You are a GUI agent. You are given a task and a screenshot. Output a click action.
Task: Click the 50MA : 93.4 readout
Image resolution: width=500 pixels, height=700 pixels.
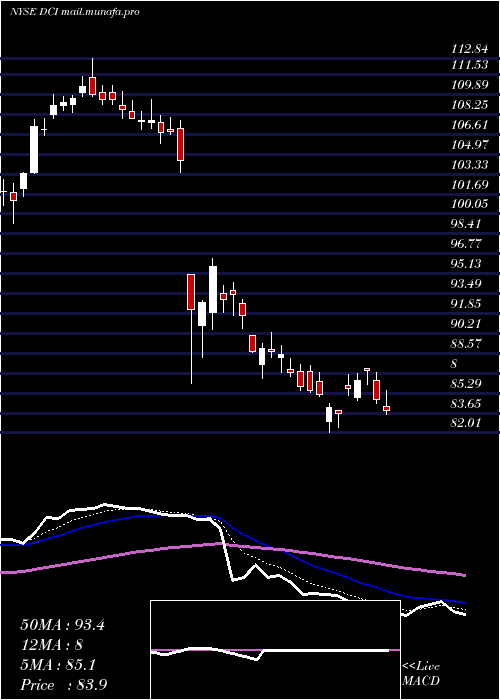[62, 625]
